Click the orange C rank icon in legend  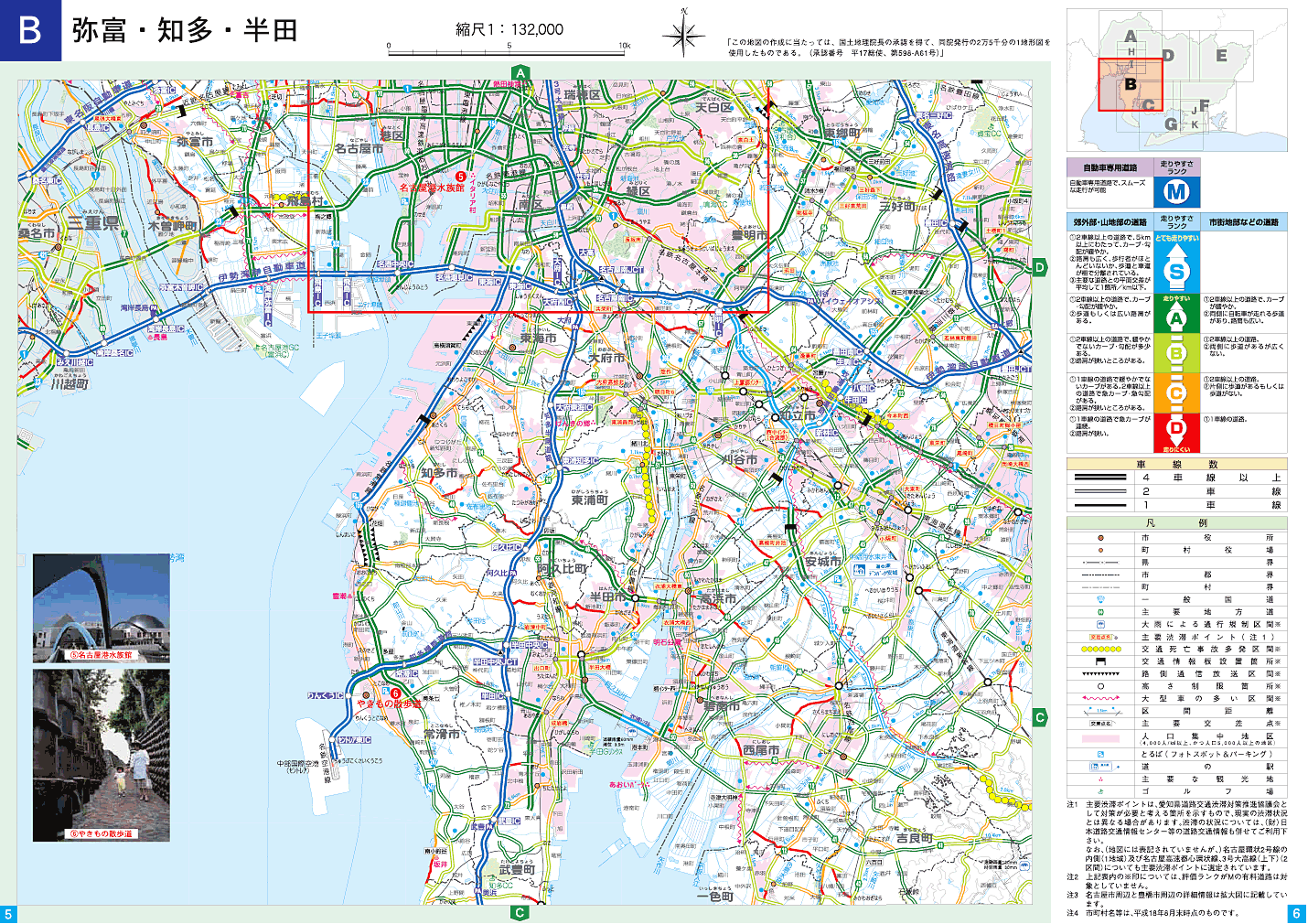click(x=1176, y=392)
